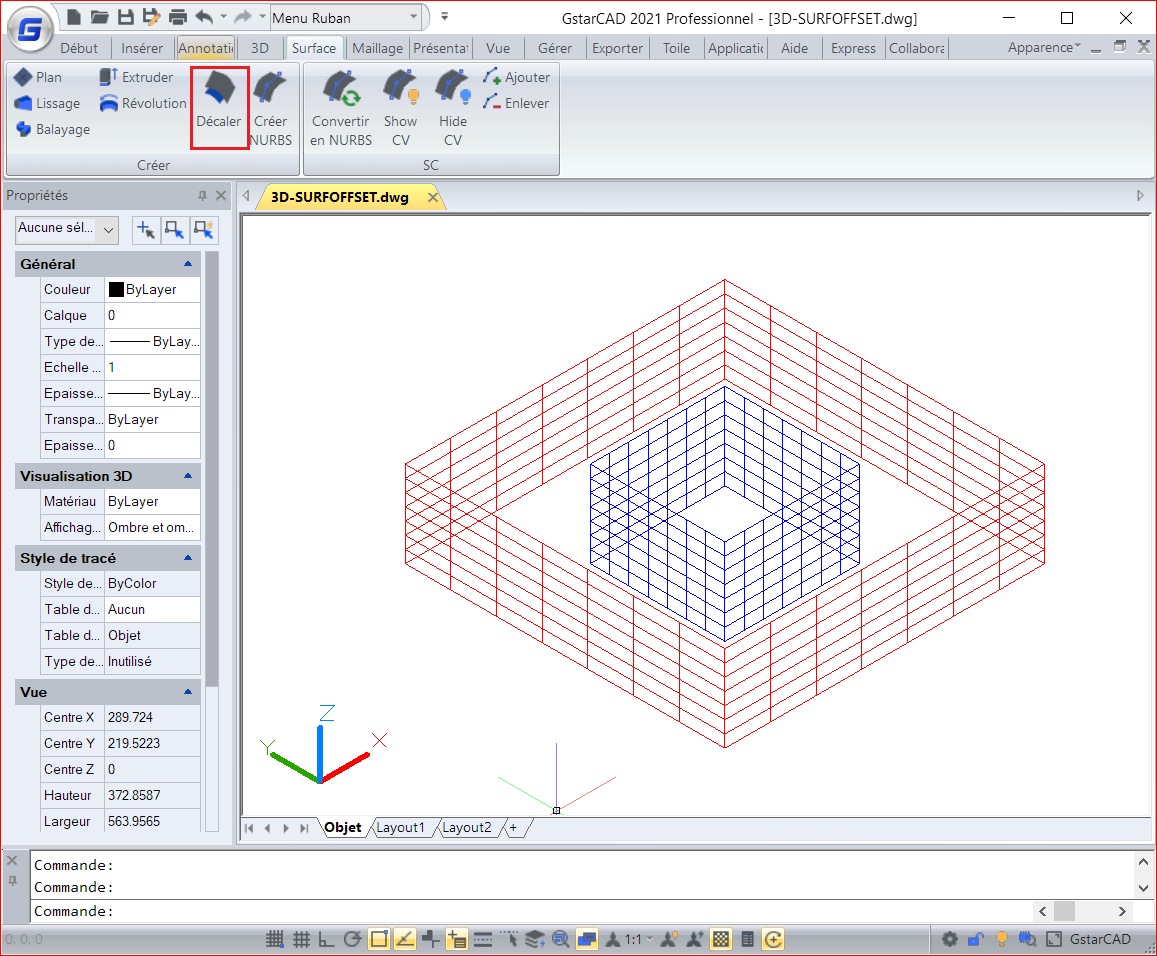Image resolution: width=1157 pixels, height=956 pixels.
Task: Click the Extruder tool
Action: [137, 77]
